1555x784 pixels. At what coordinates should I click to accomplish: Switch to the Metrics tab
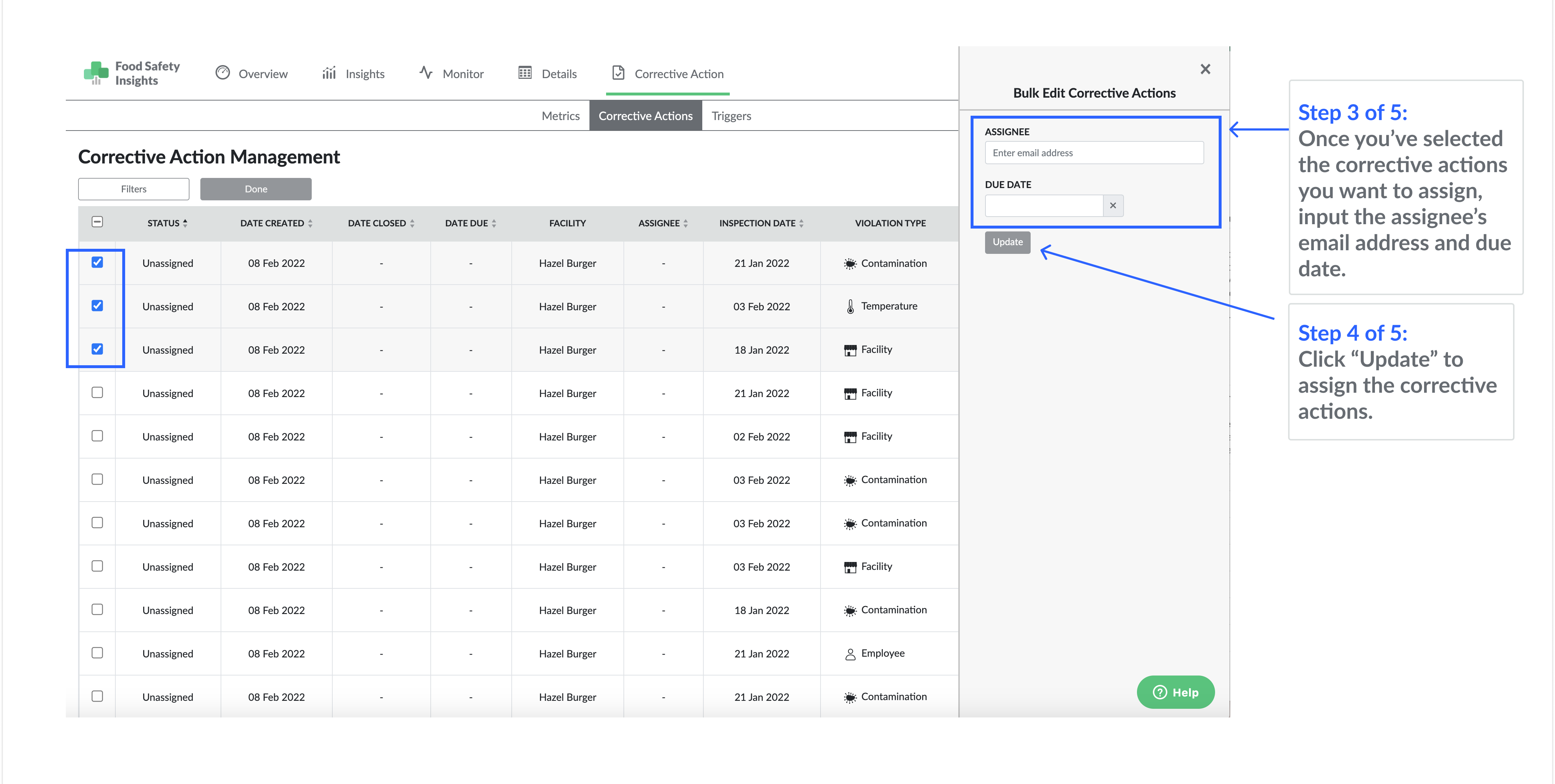pyautogui.click(x=560, y=116)
